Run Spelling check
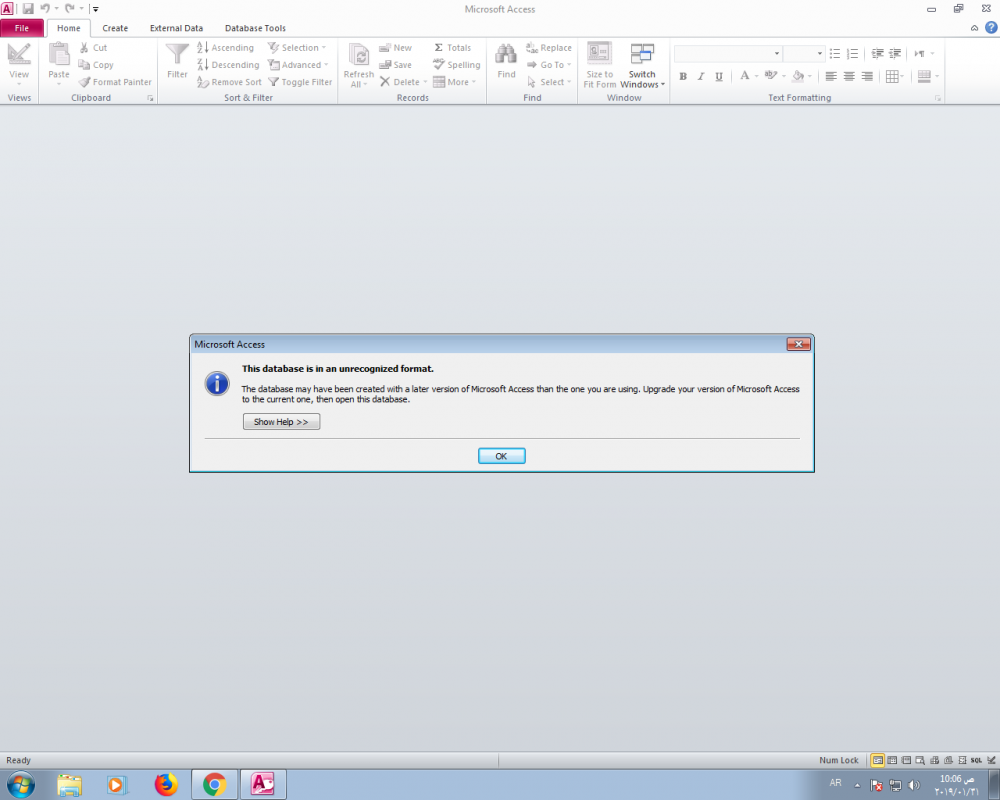The image size is (1000, 800). click(457, 65)
